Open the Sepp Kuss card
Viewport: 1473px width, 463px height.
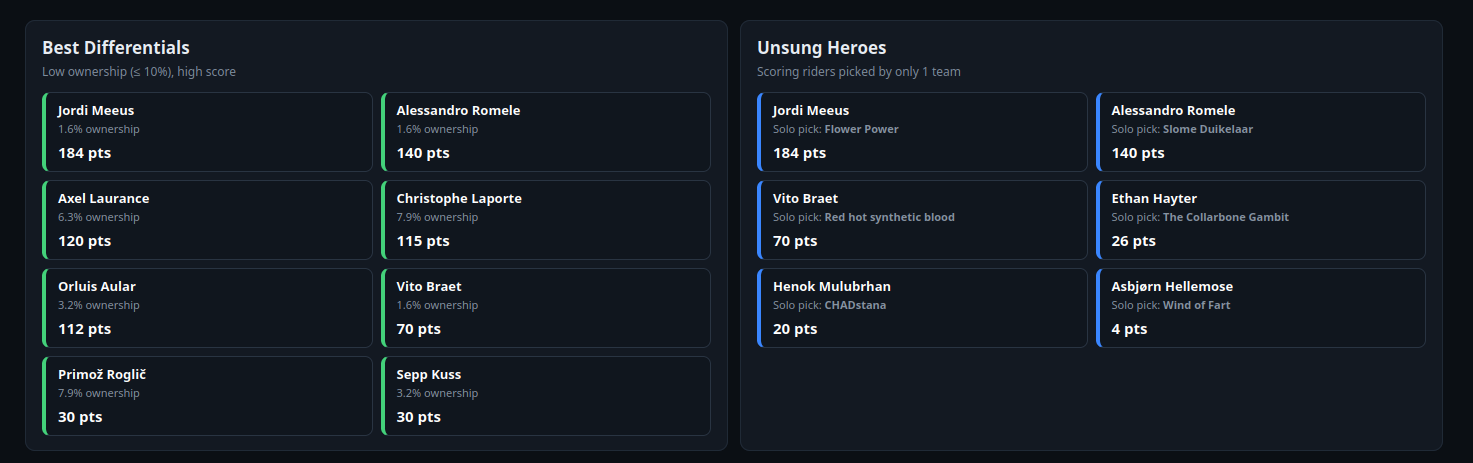click(x=546, y=396)
